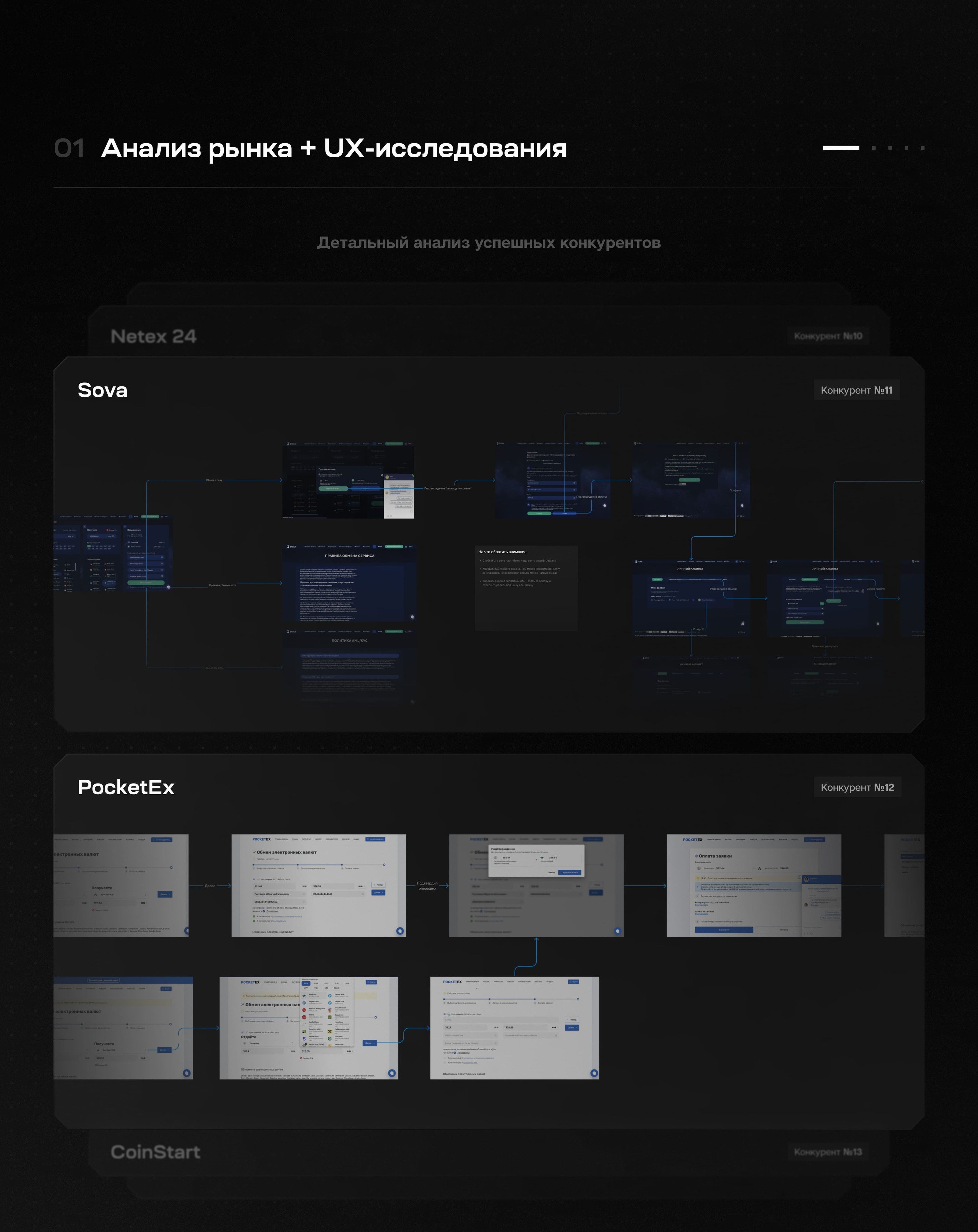Click blue Далее button in PocketEx filled form

pos(378,892)
